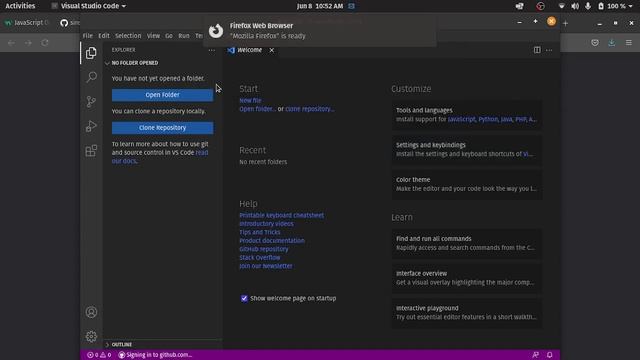Open the Selection menu
This screenshot has width=640, height=360.
128,36
